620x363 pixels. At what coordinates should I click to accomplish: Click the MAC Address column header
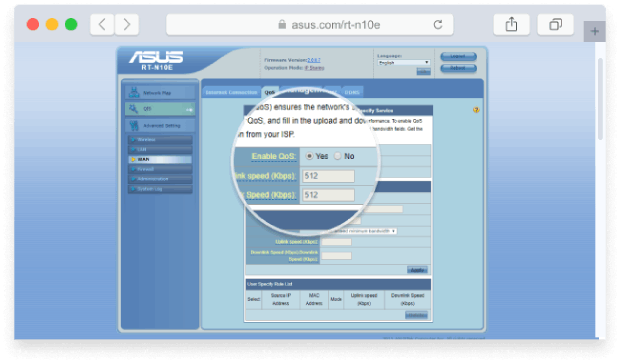314,299
